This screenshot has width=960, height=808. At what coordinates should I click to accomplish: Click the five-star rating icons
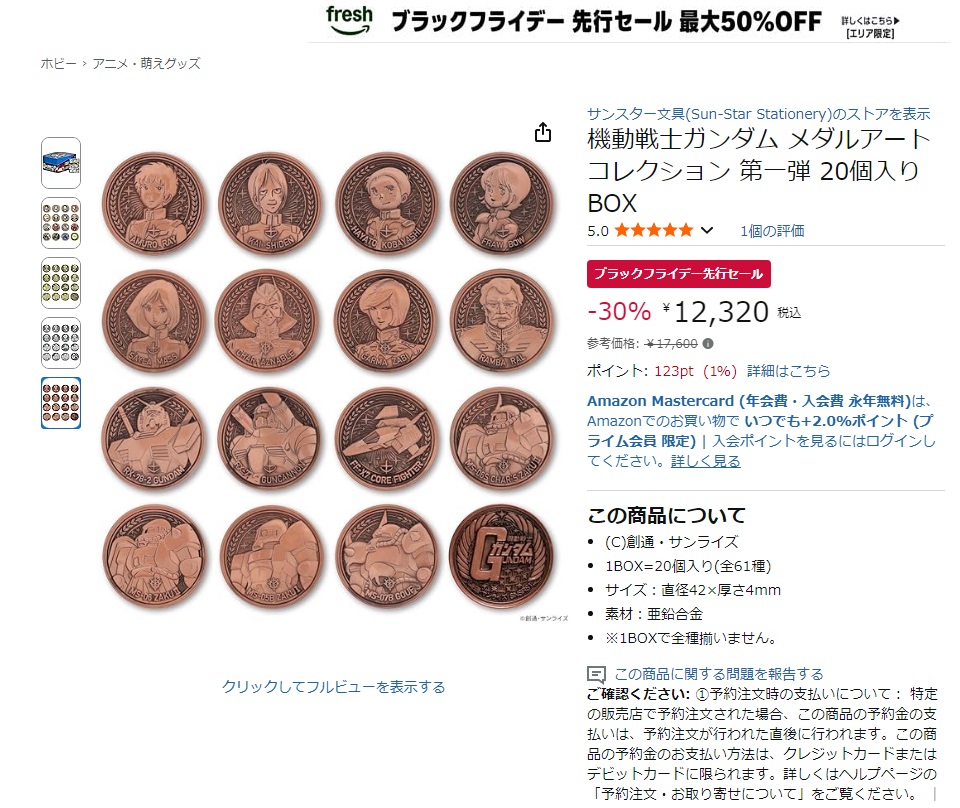[654, 230]
